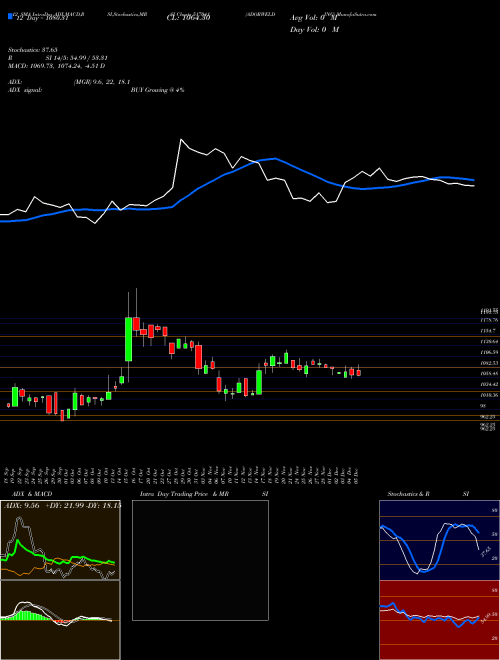Click the 1018.36 price axis label
500x660 pixels.
[x=489, y=395]
